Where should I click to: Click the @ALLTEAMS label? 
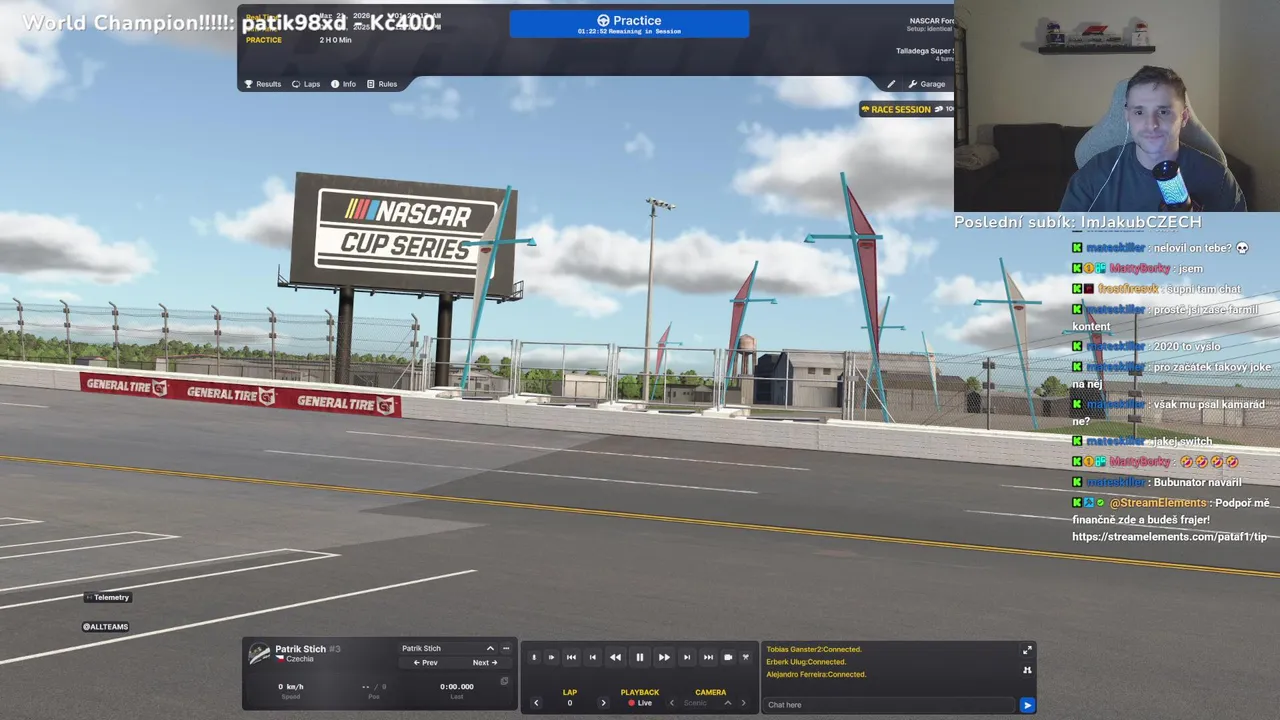pos(105,627)
